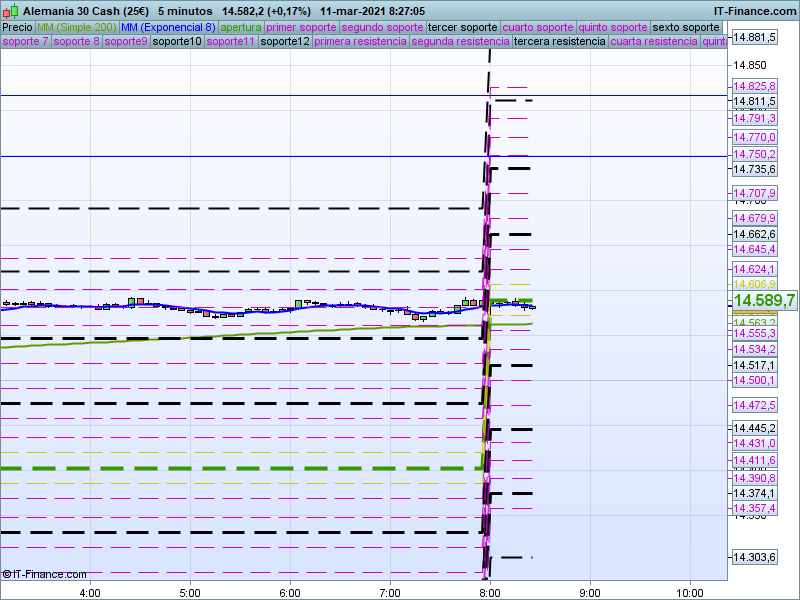
Task: Open the primer soporte indicator label
Action: point(301,27)
